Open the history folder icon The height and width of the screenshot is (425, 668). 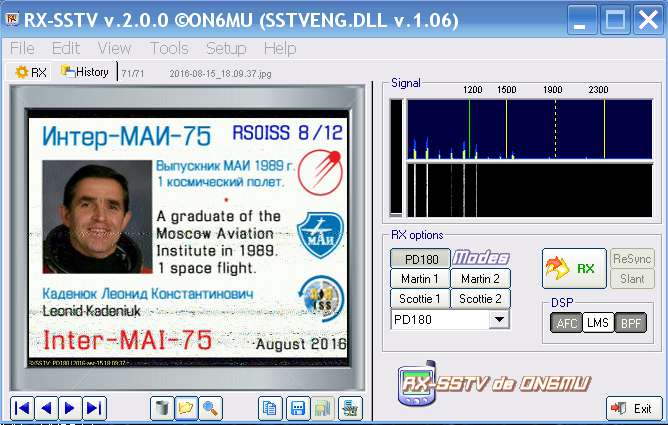[186, 408]
